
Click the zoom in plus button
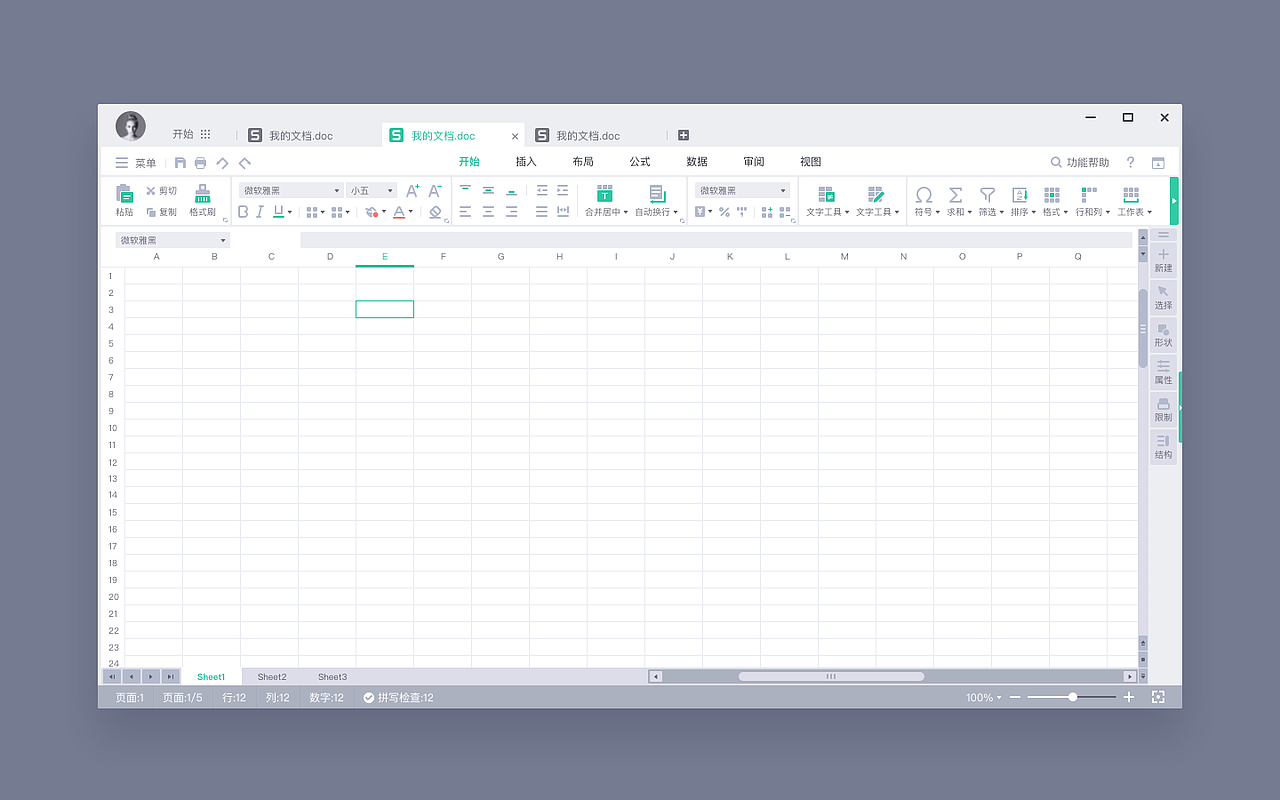tap(1129, 697)
